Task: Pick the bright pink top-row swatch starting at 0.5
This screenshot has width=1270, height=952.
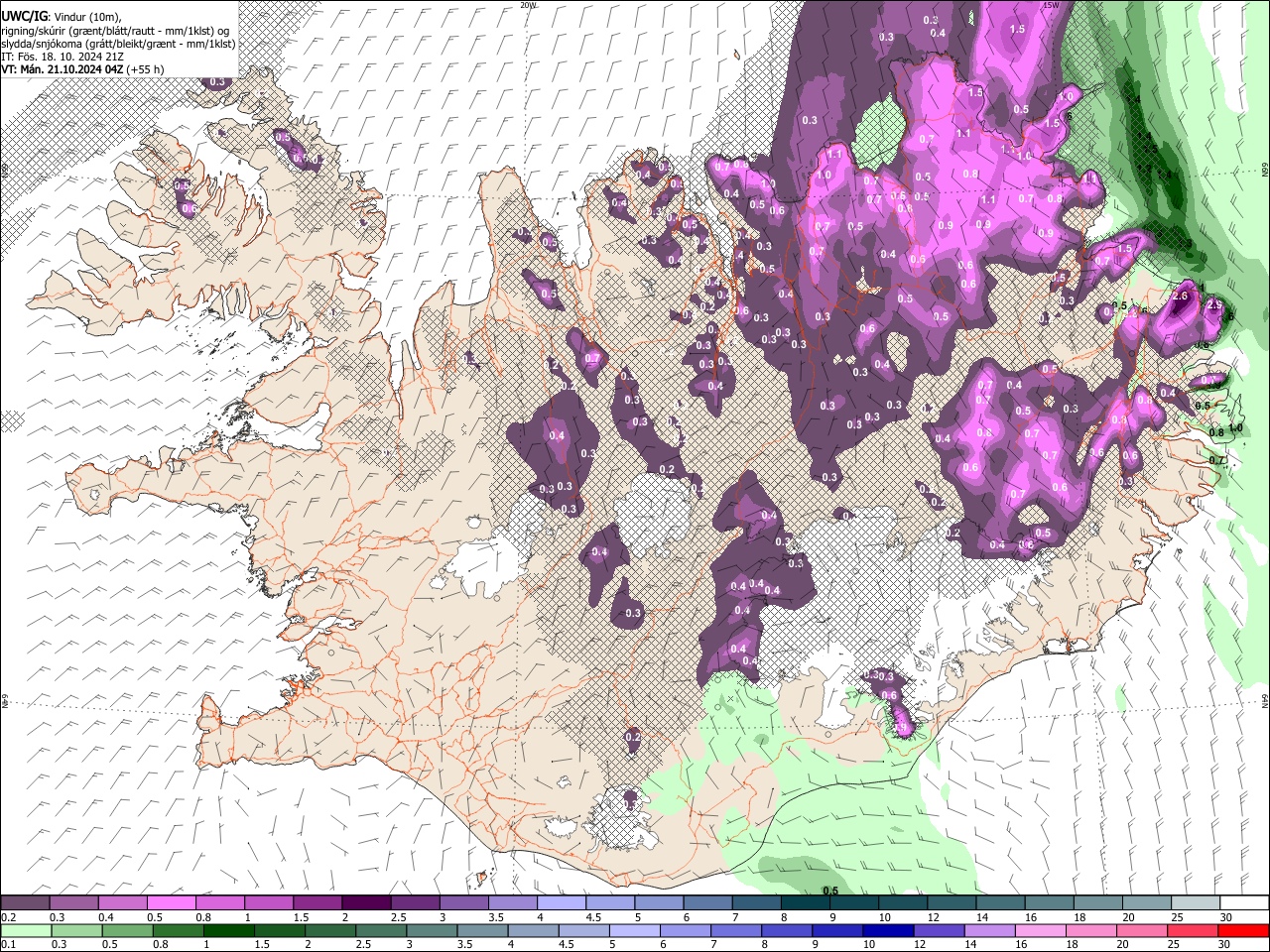Action: click(171, 902)
